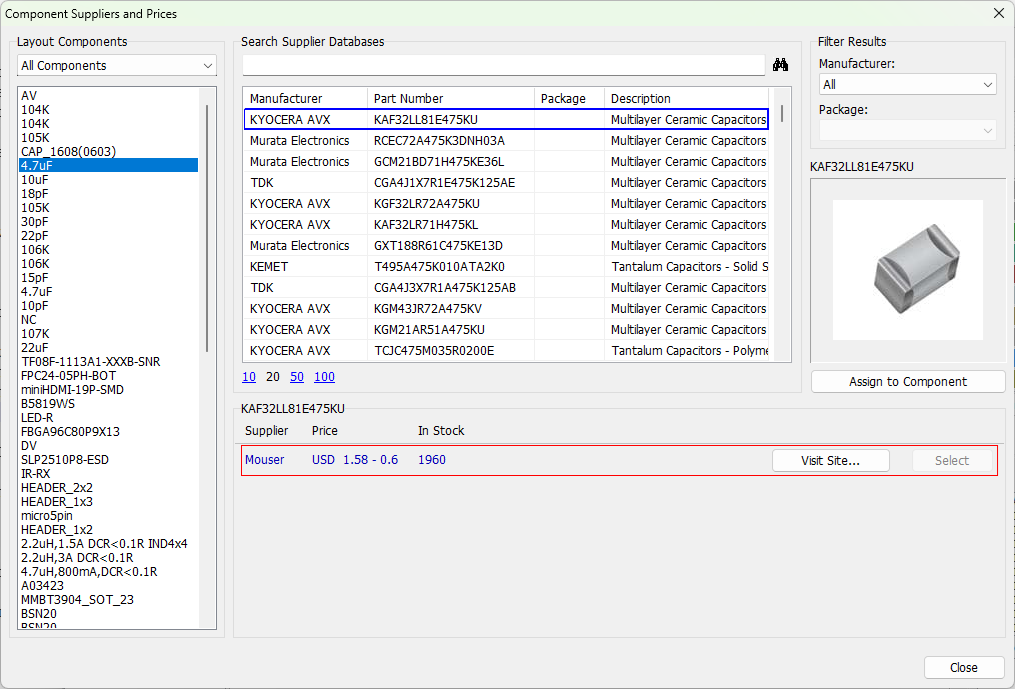
Task: Open the Manufacturer filter dropdown
Action: pos(907,84)
